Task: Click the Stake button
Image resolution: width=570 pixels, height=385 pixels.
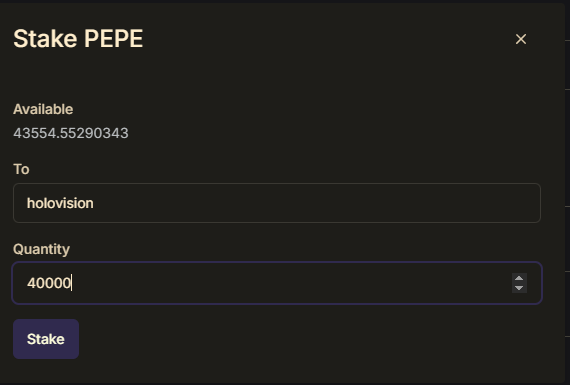Action: point(46,339)
